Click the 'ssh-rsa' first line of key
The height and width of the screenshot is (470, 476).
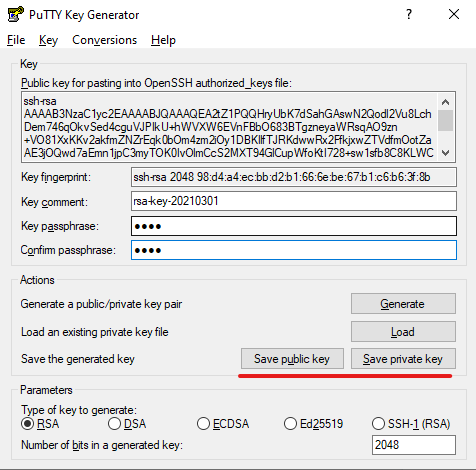point(40,101)
